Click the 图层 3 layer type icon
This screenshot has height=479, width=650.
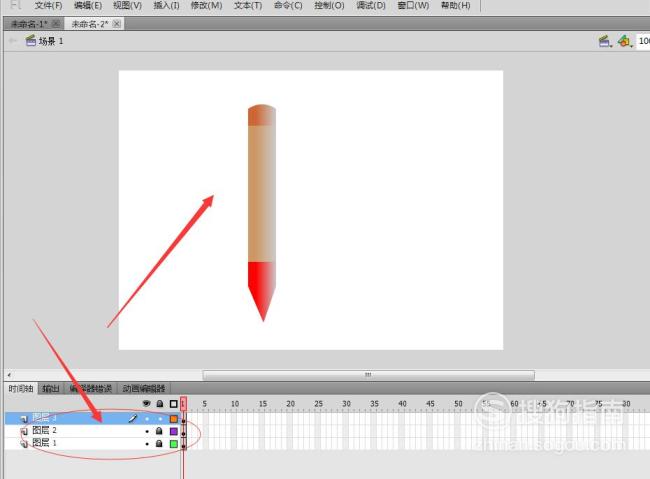click(24, 419)
